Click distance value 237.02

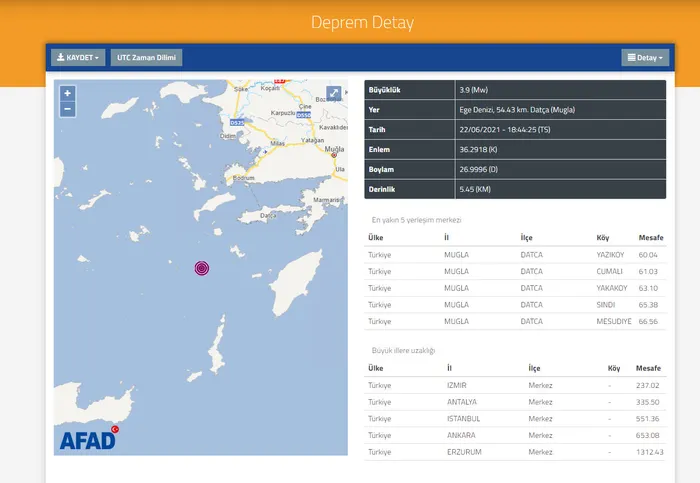click(x=647, y=385)
